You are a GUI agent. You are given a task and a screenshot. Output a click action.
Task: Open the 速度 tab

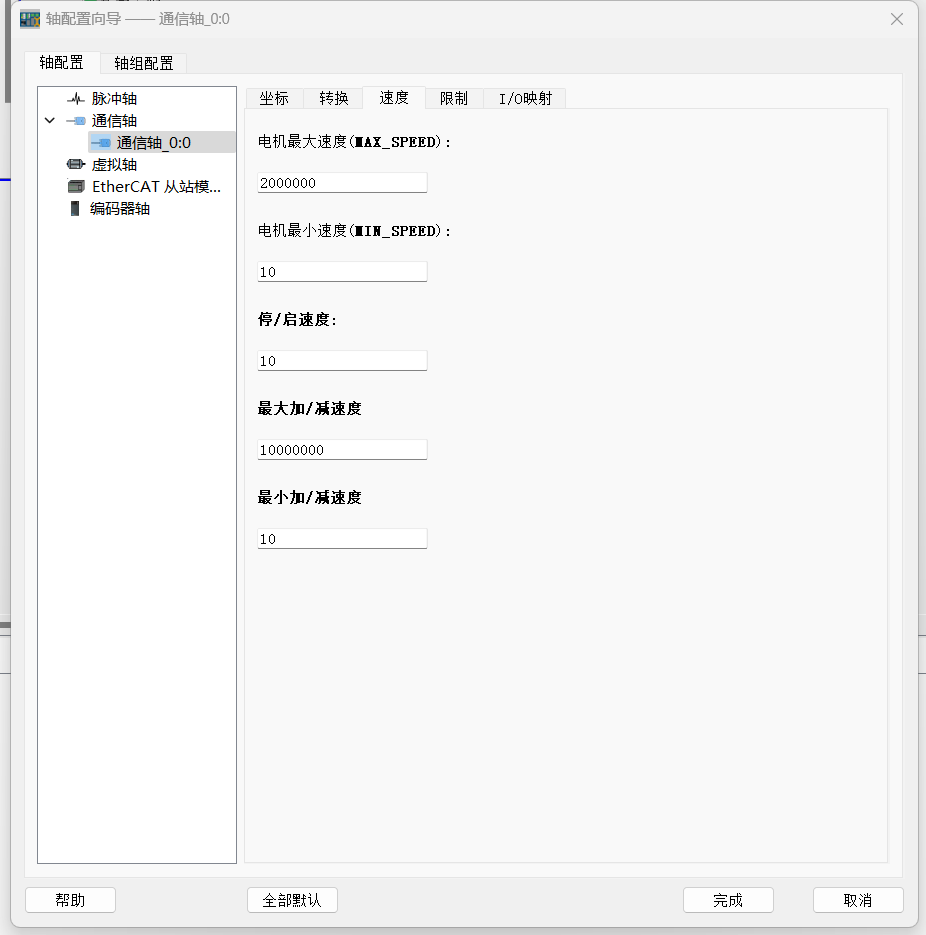[x=394, y=97]
